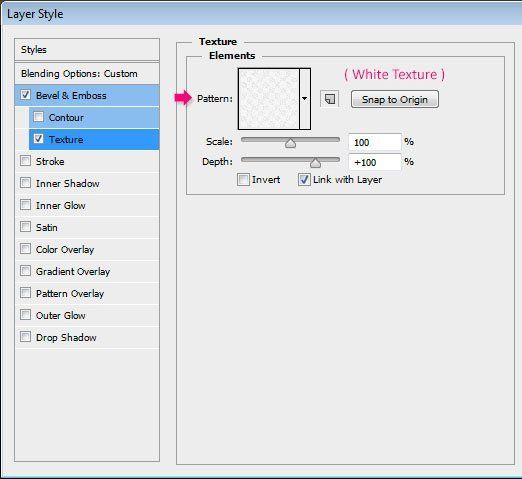
Task: Click the Scale value input field
Action: pyautogui.click(x=375, y=142)
